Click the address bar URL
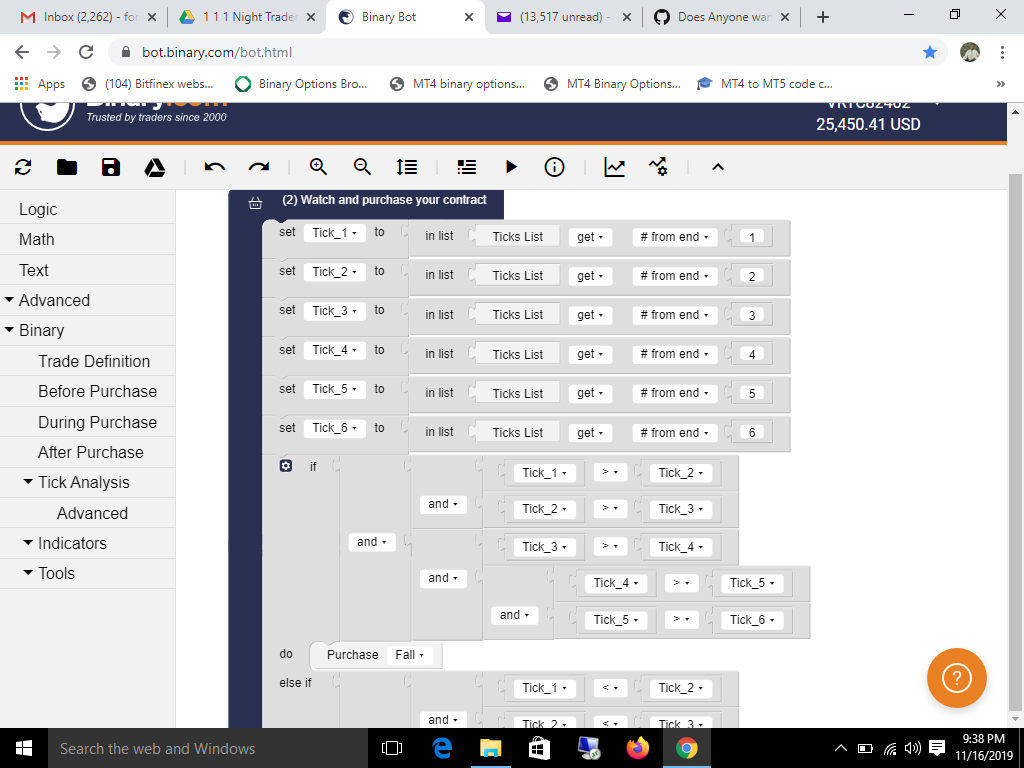The width and height of the screenshot is (1024, 768). (x=217, y=52)
